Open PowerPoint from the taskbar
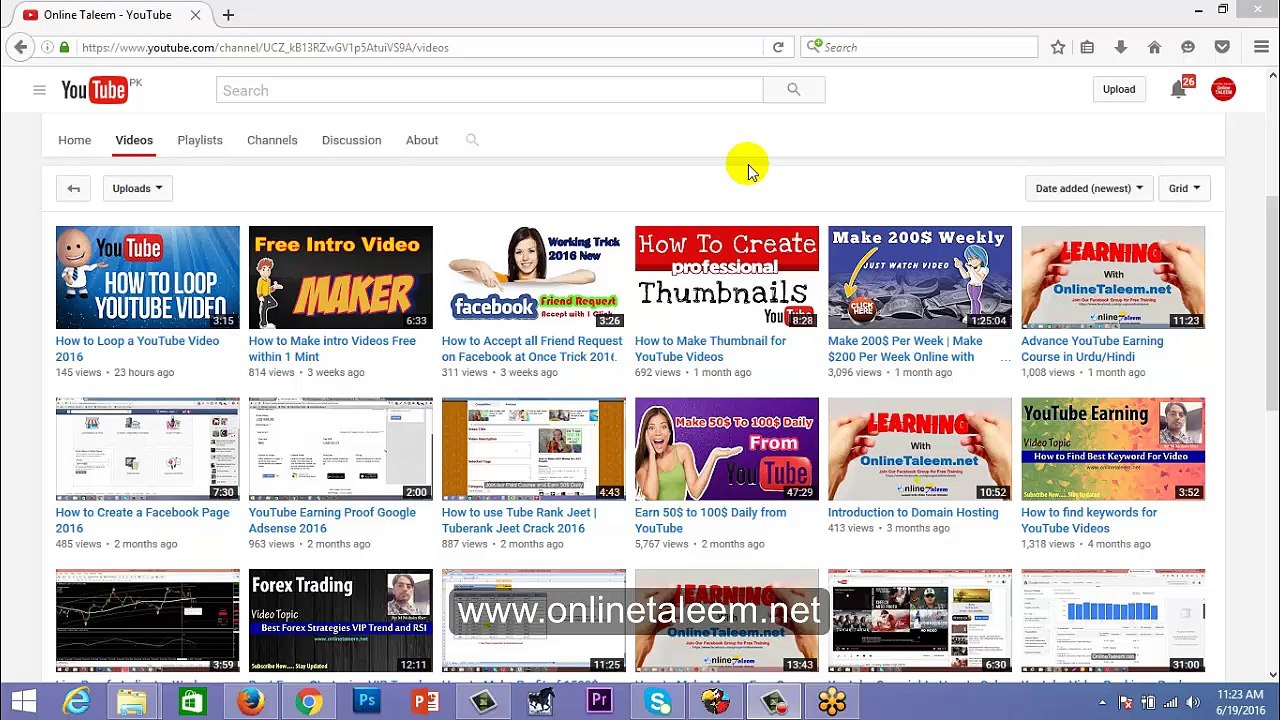This screenshot has height=720, width=1280. pyautogui.click(x=425, y=702)
